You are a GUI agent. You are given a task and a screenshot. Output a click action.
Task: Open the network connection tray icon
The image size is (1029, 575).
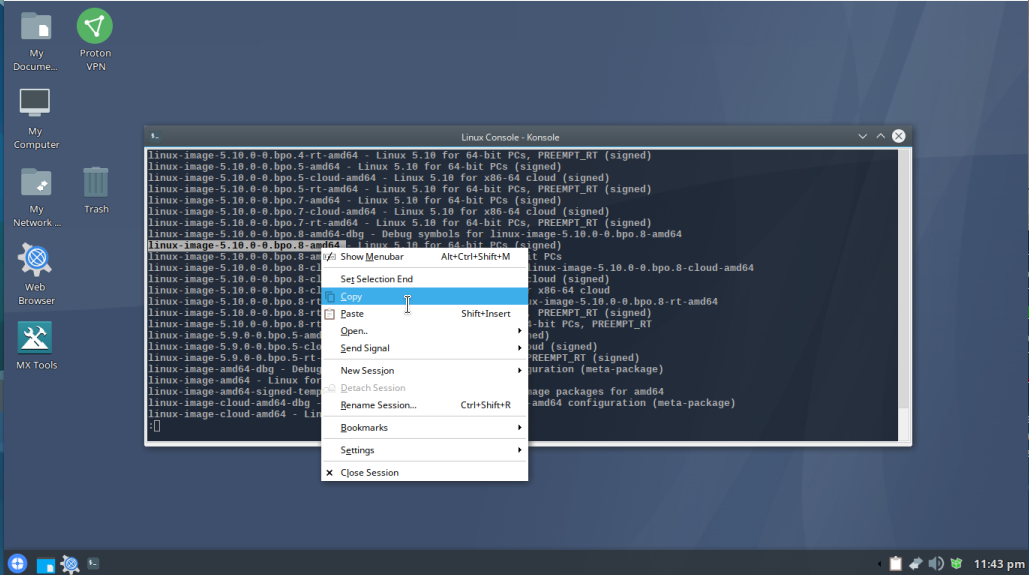click(x=915, y=563)
